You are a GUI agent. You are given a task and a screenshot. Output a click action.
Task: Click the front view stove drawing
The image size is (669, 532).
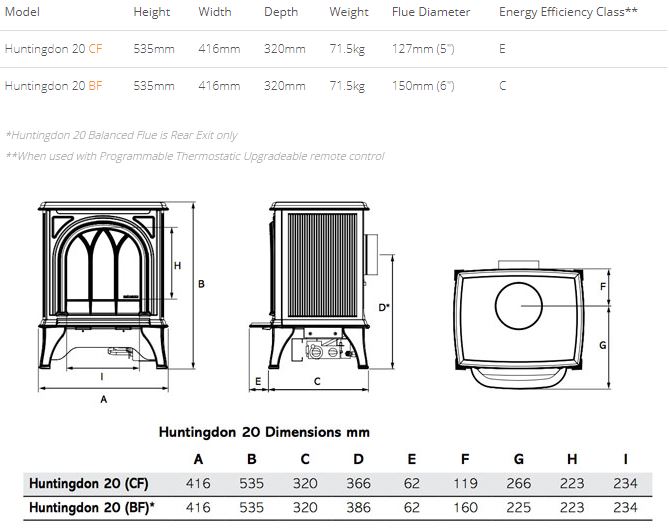(103, 285)
